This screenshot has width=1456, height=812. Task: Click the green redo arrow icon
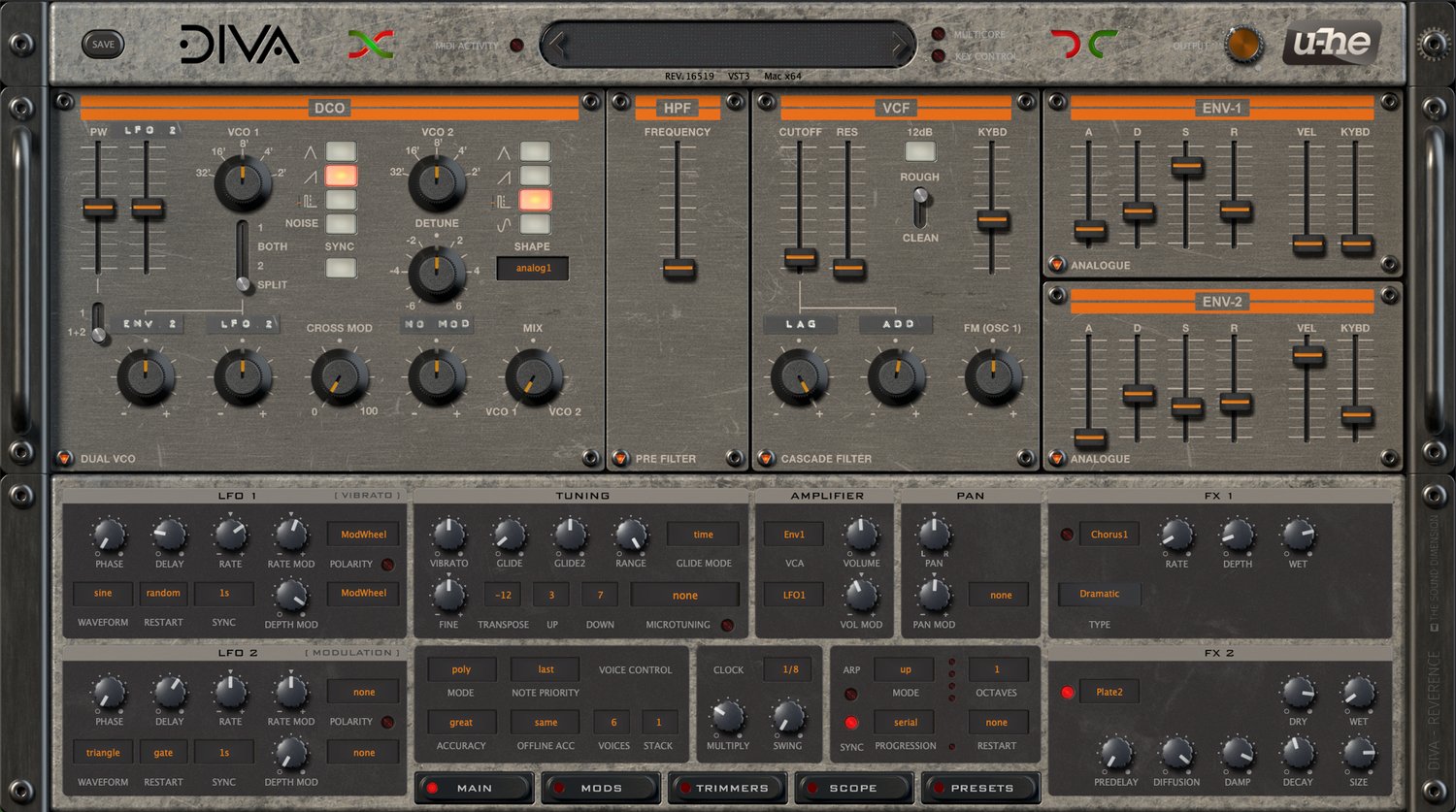coord(1104,44)
